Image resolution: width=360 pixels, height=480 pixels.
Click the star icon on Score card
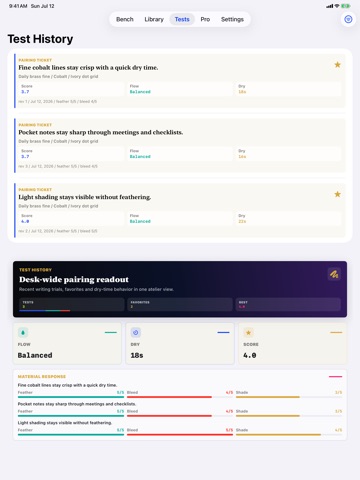248,332
